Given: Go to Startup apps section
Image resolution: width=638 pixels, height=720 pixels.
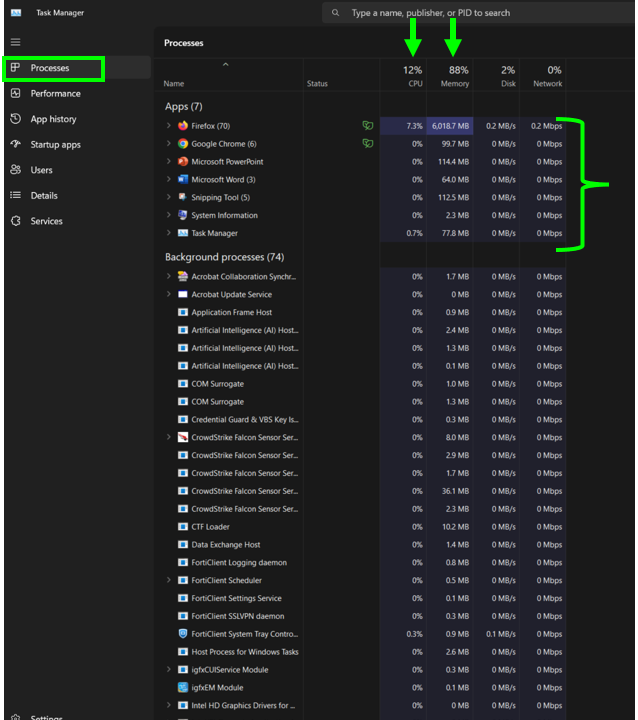Looking at the screenshot, I should click(55, 145).
